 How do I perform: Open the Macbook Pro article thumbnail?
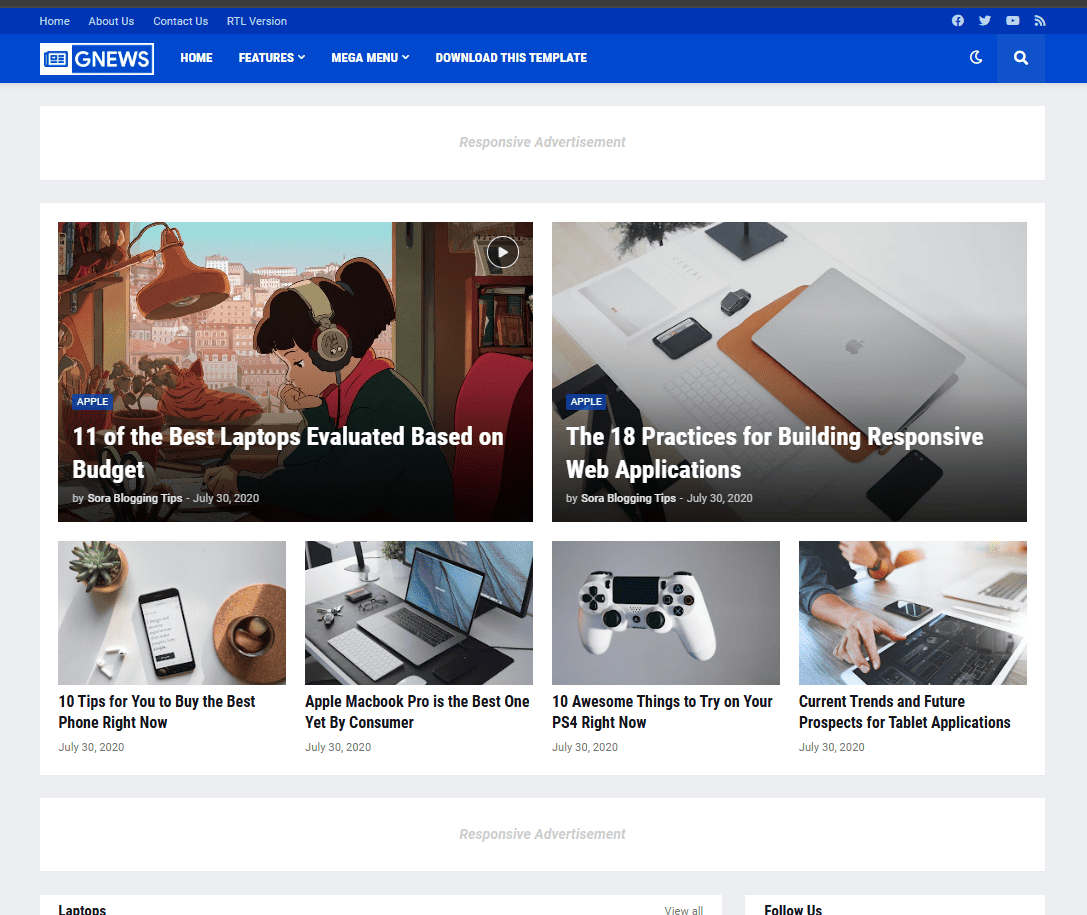[418, 612]
